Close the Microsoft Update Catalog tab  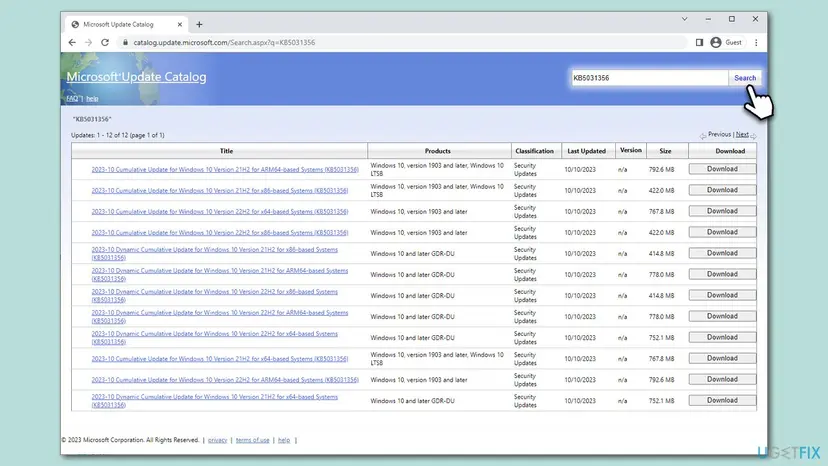coord(180,24)
